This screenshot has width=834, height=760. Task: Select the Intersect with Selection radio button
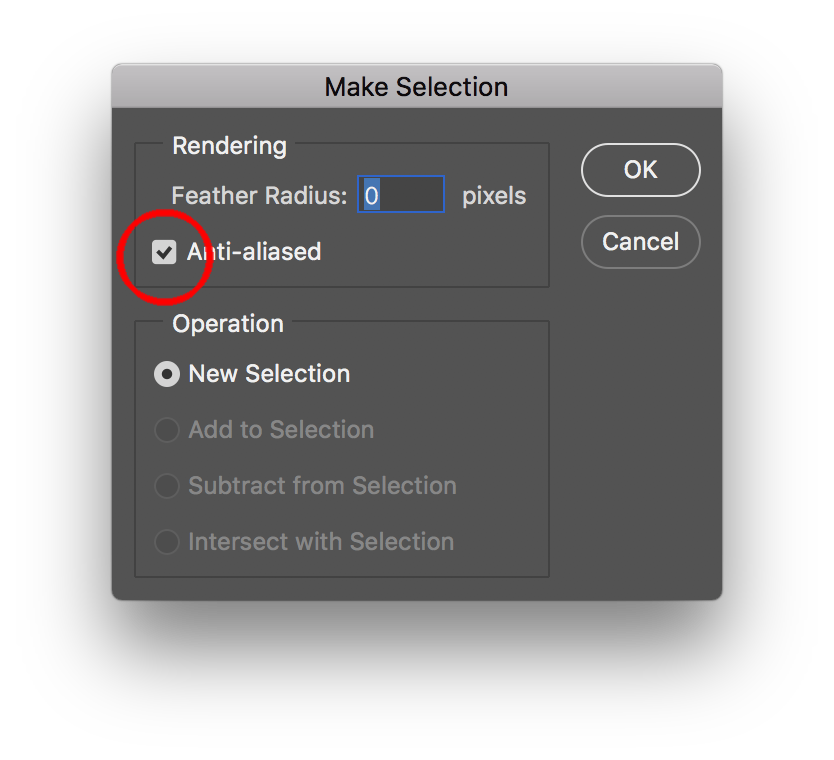point(166,542)
